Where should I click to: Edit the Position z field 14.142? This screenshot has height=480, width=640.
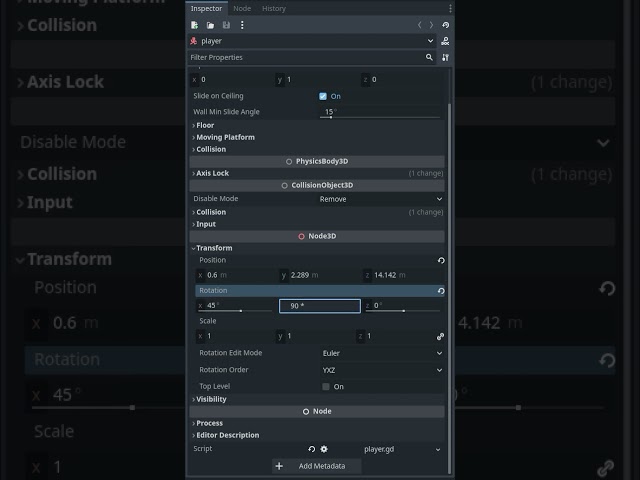(403, 275)
